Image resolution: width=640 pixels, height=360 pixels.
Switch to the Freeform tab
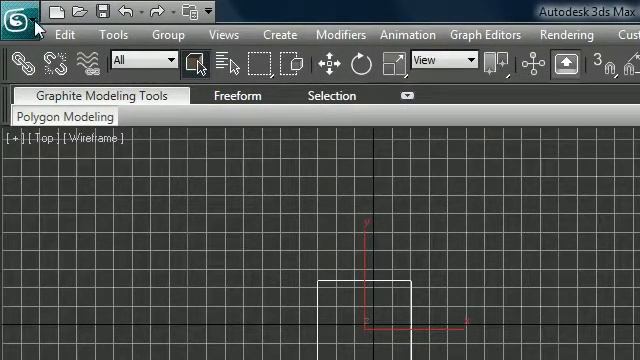point(238,96)
